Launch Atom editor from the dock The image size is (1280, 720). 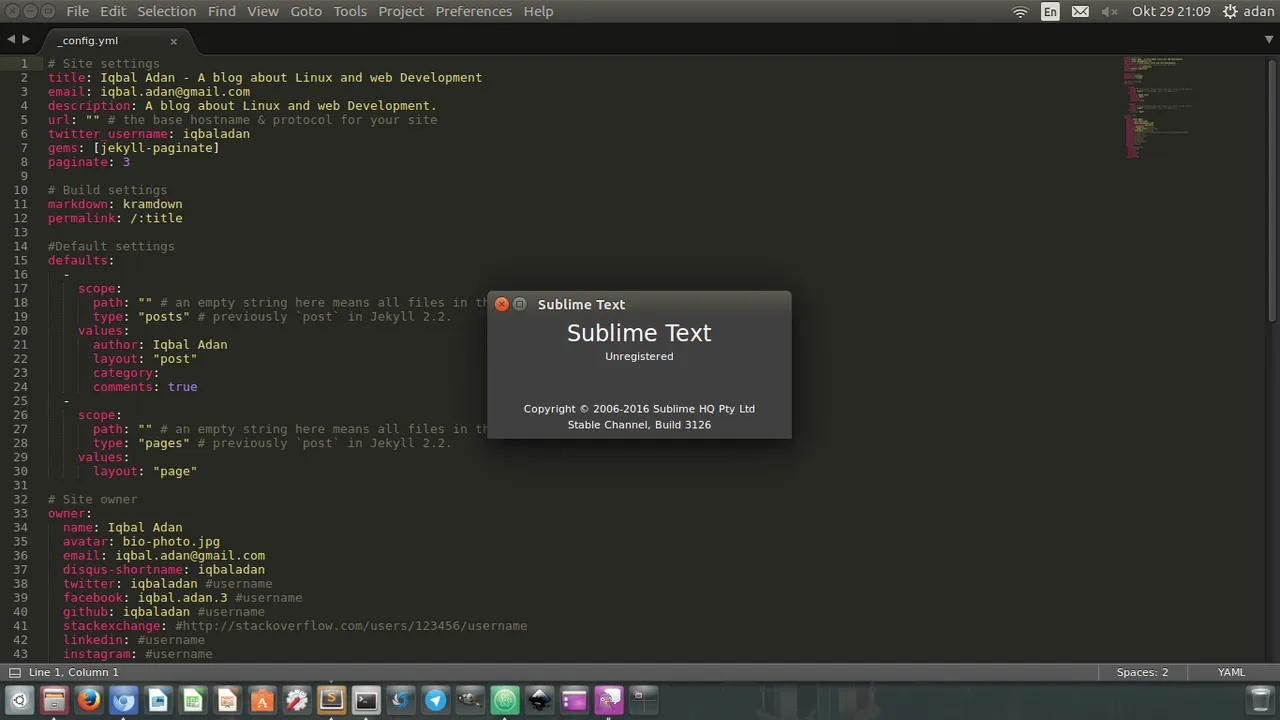(x=504, y=700)
